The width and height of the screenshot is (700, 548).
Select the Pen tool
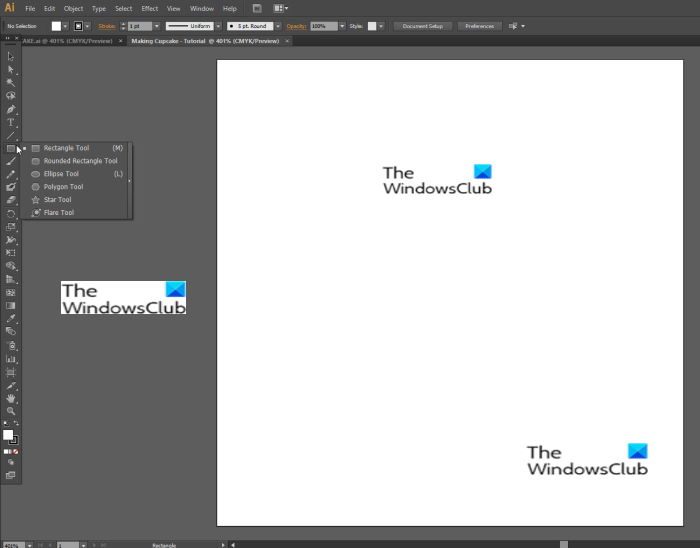click(x=11, y=109)
